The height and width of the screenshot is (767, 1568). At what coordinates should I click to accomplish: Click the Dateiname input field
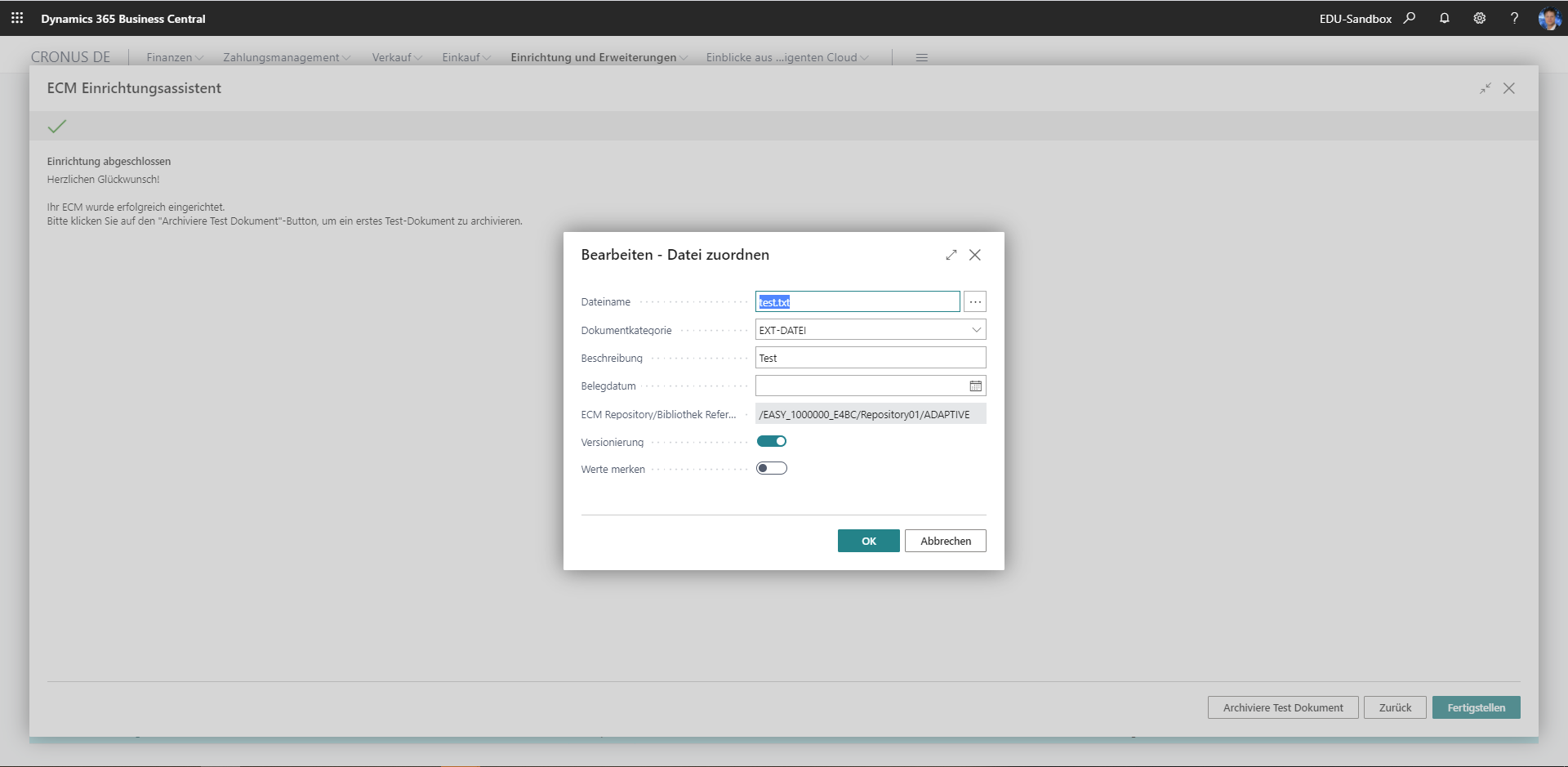(x=857, y=301)
